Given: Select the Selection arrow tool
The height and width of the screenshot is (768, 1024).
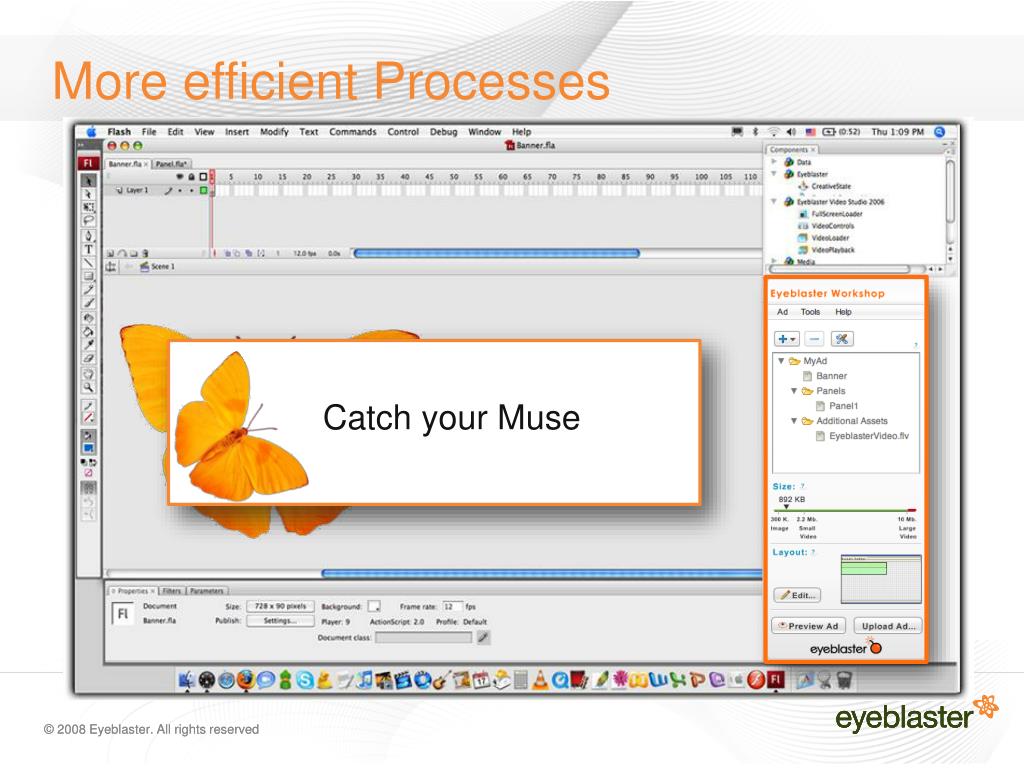Looking at the screenshot, I should 88,180.
